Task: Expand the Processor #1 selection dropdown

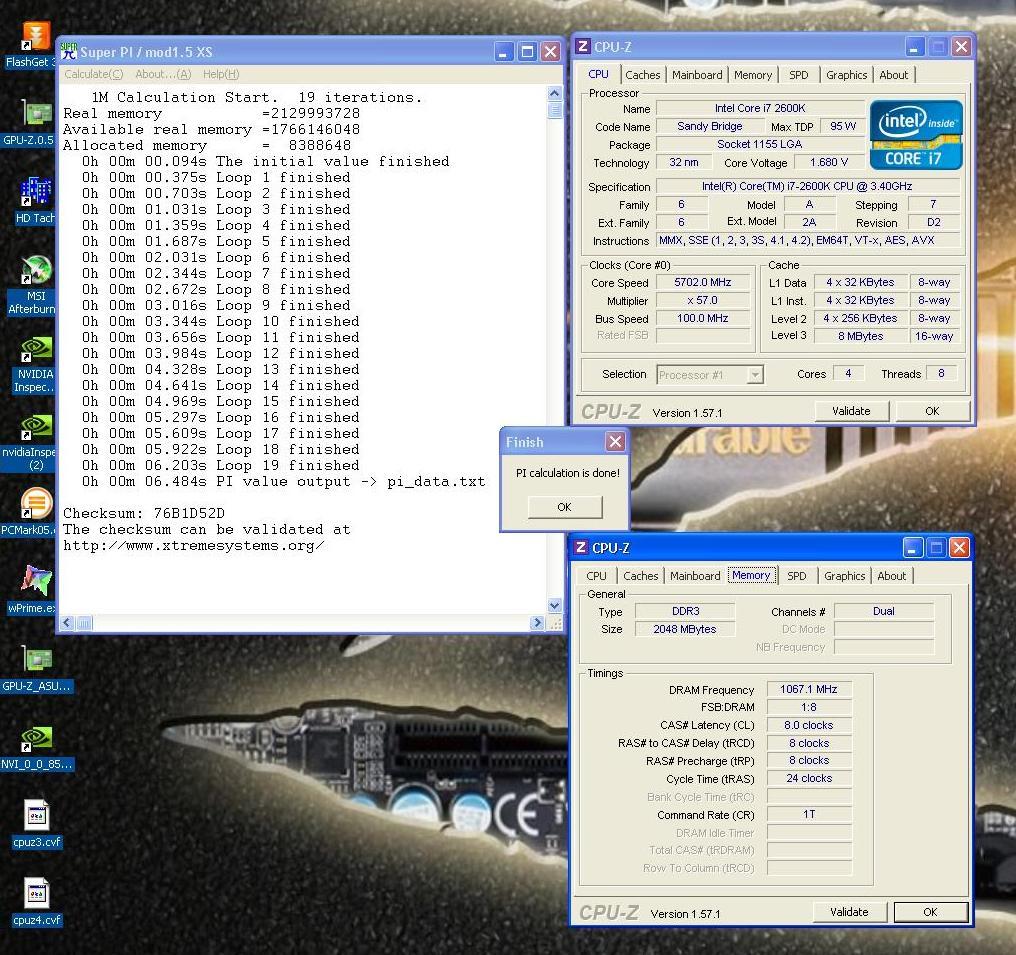Action: [754, 374]
